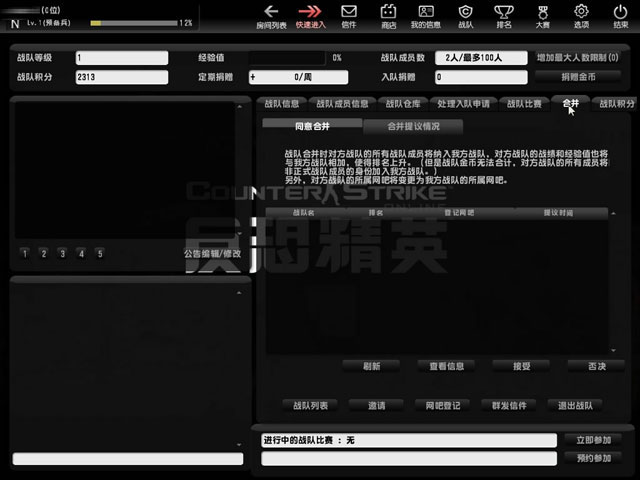Click the room list back-arrow icon
The image size is (640, 480).
271,12
